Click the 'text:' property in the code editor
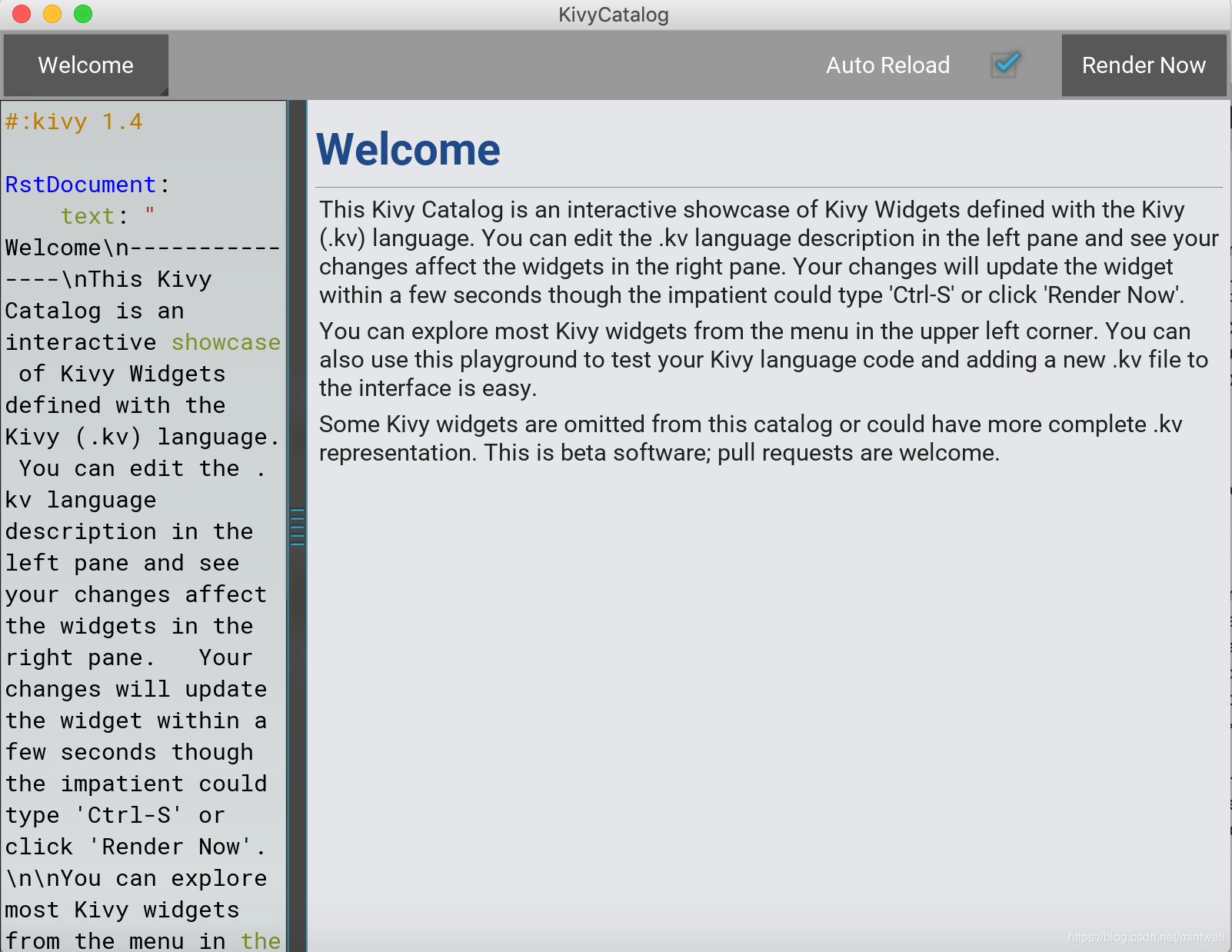The height and width of the screenshot is (952, 1232). click(x=95, y=216)
